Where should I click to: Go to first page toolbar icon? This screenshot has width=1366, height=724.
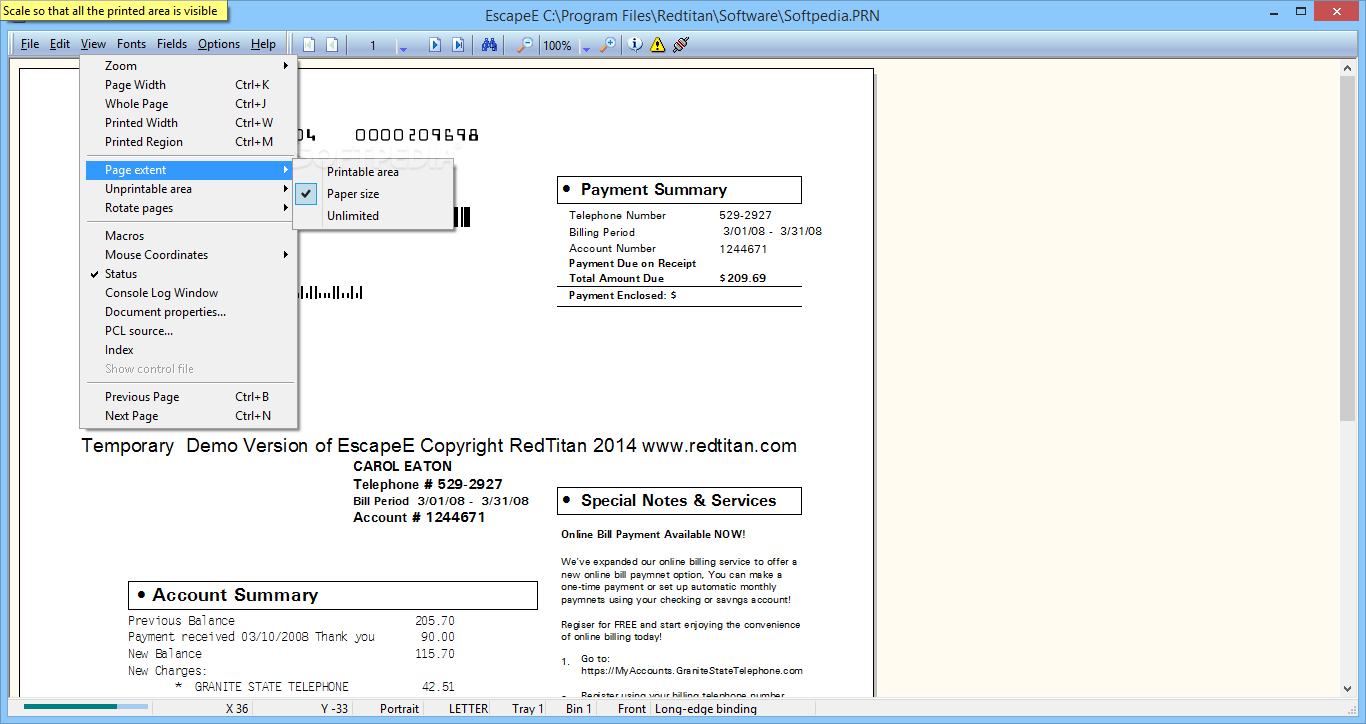(309, 45)
